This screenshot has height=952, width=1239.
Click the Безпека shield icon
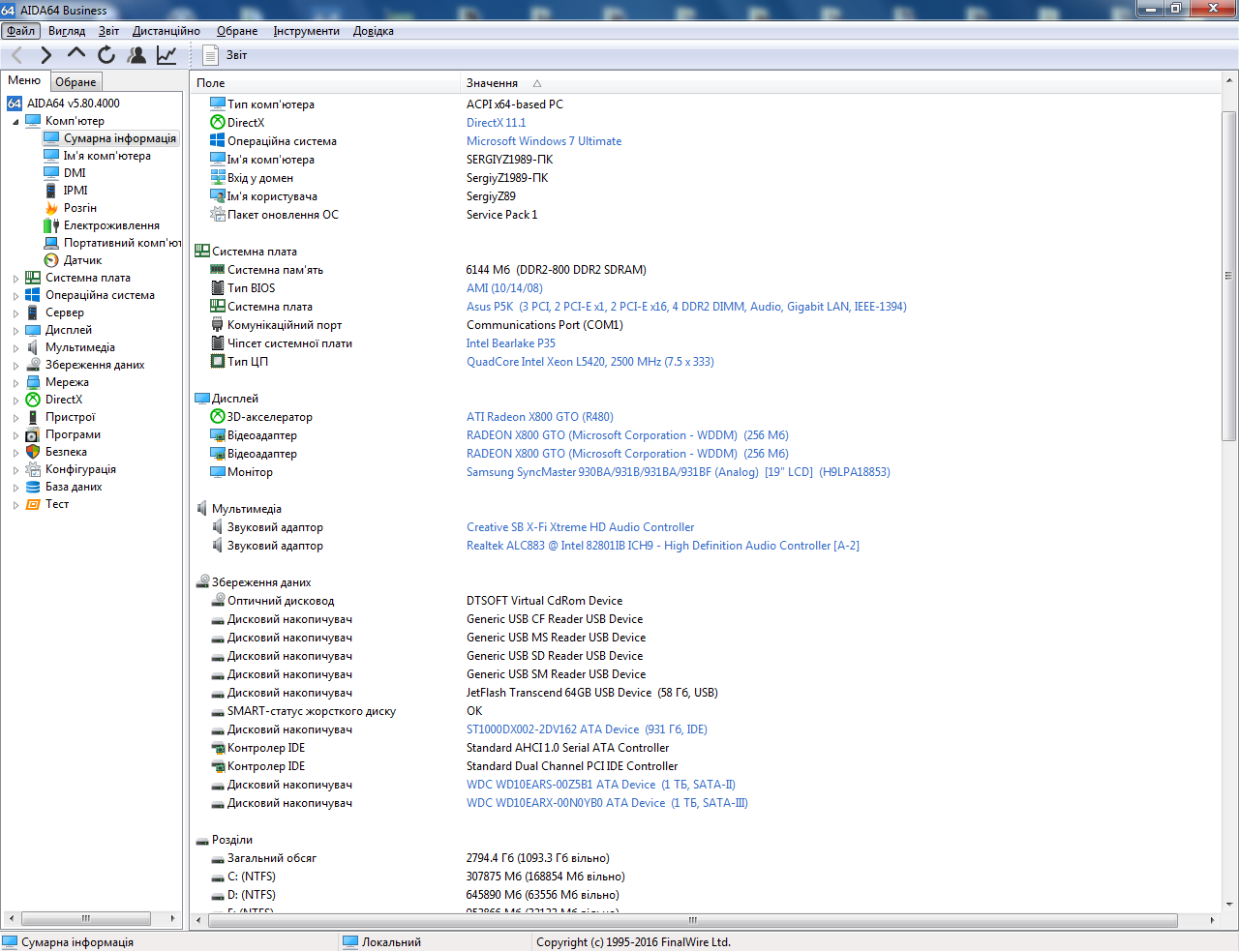pos(33,452)
